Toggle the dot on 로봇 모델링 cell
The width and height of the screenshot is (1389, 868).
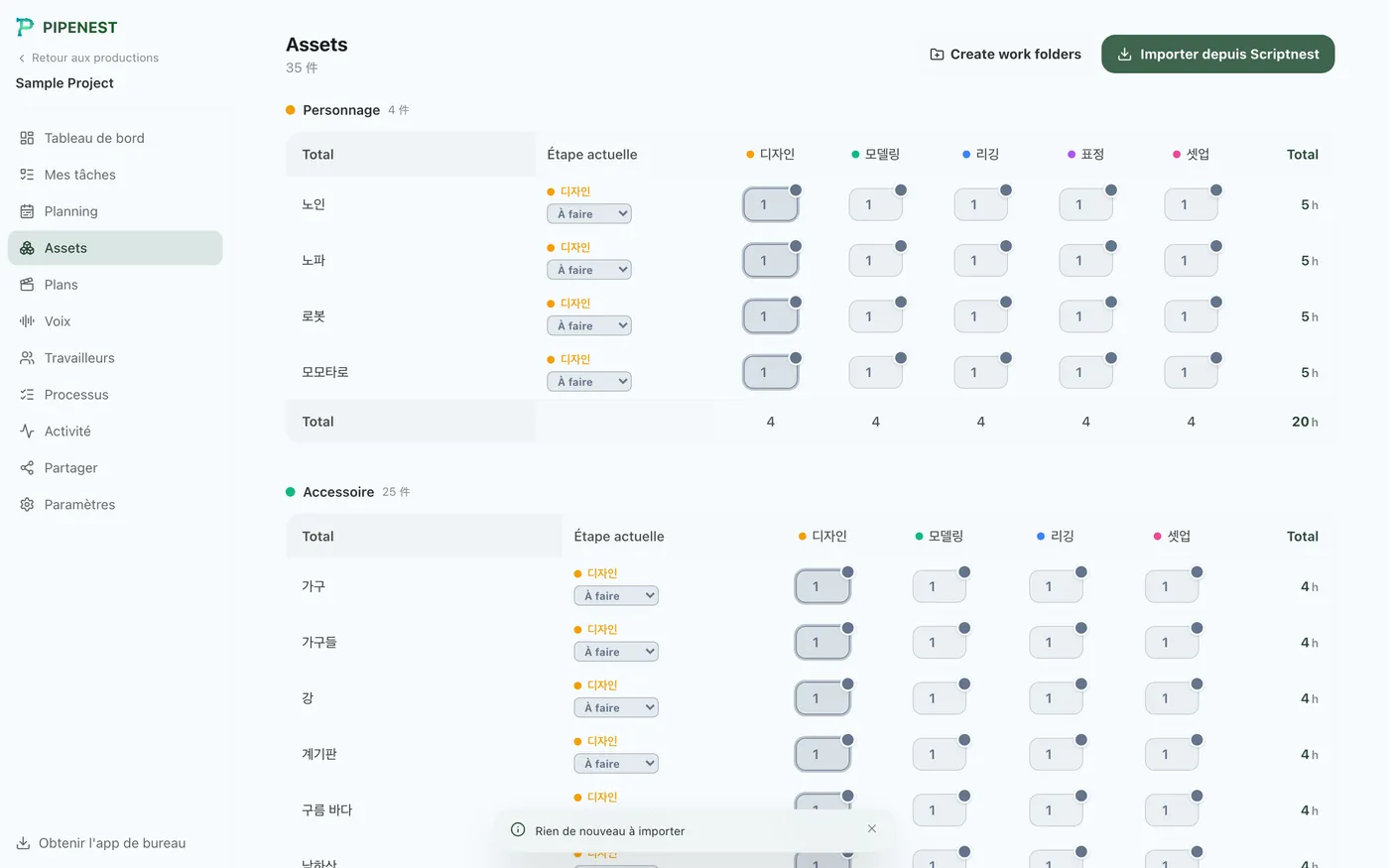tap(901, 302)
